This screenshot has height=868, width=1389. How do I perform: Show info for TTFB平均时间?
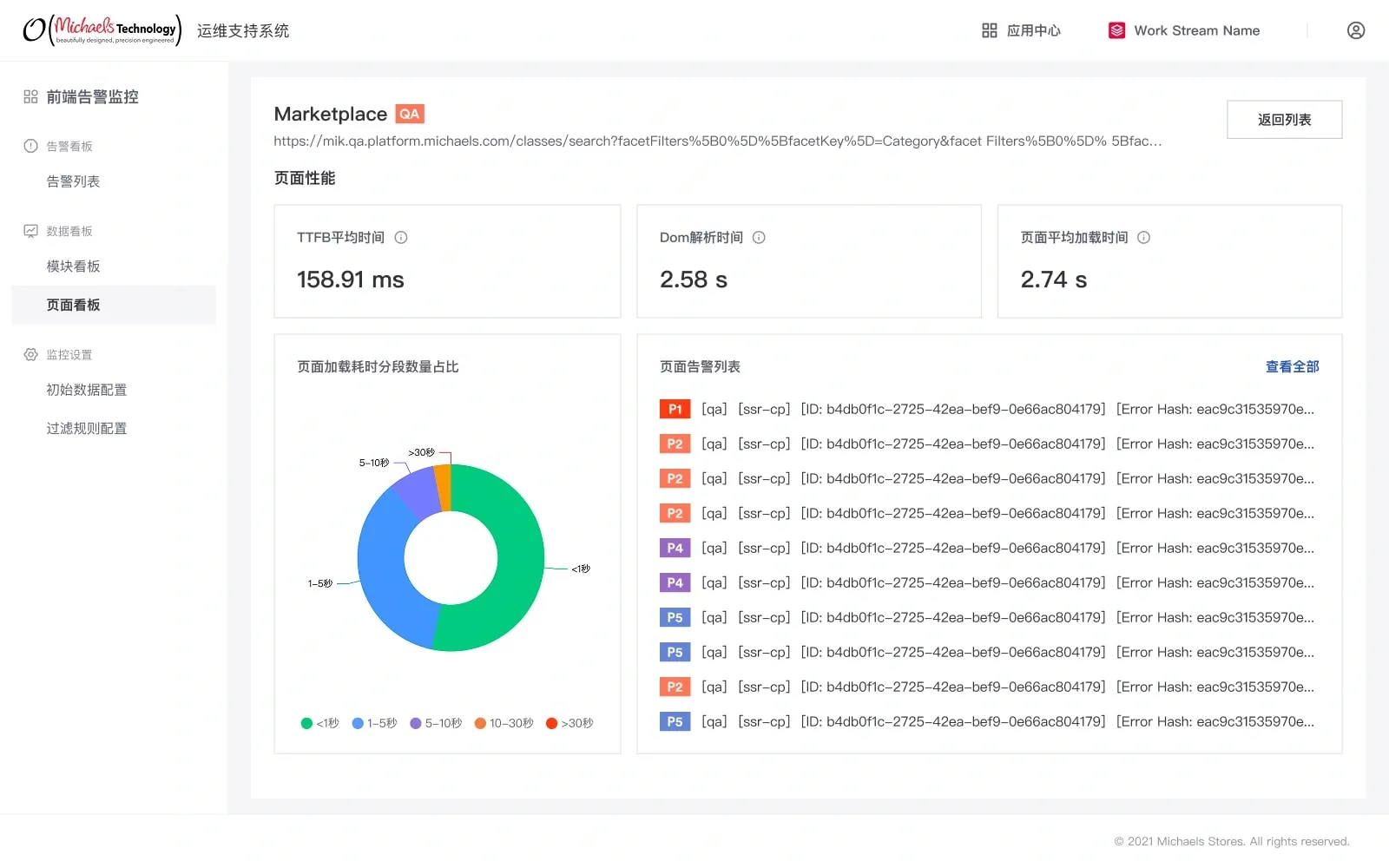[x=401, y=237]
